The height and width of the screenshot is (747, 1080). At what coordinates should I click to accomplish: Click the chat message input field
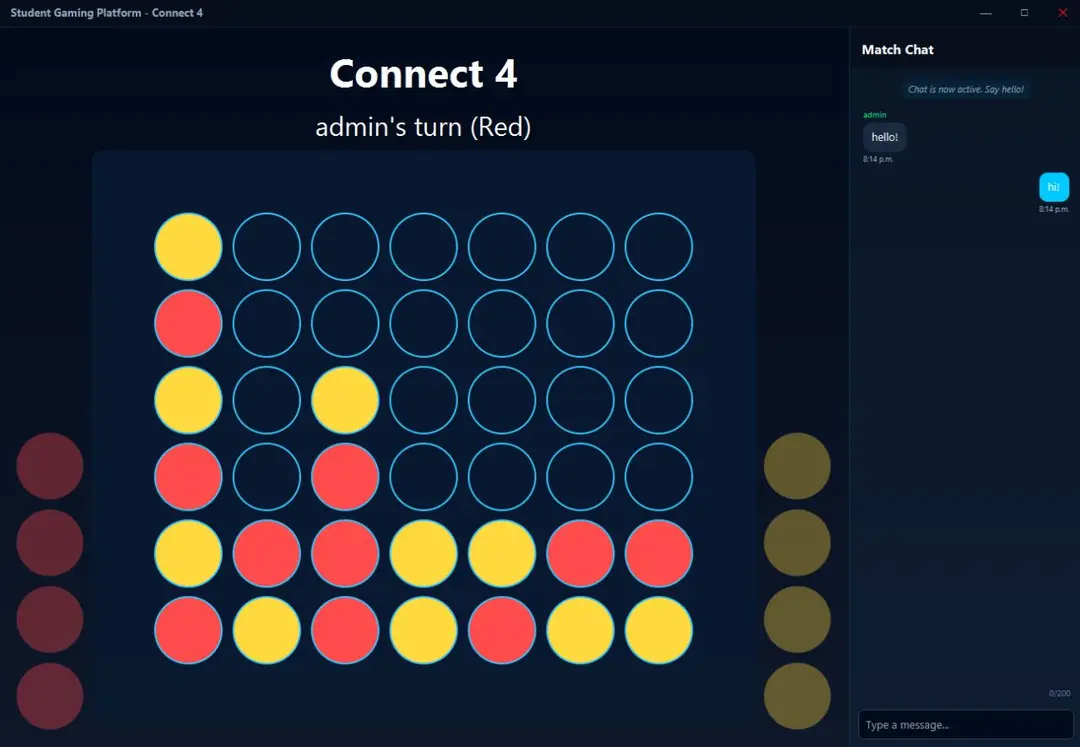click(966, 725)
